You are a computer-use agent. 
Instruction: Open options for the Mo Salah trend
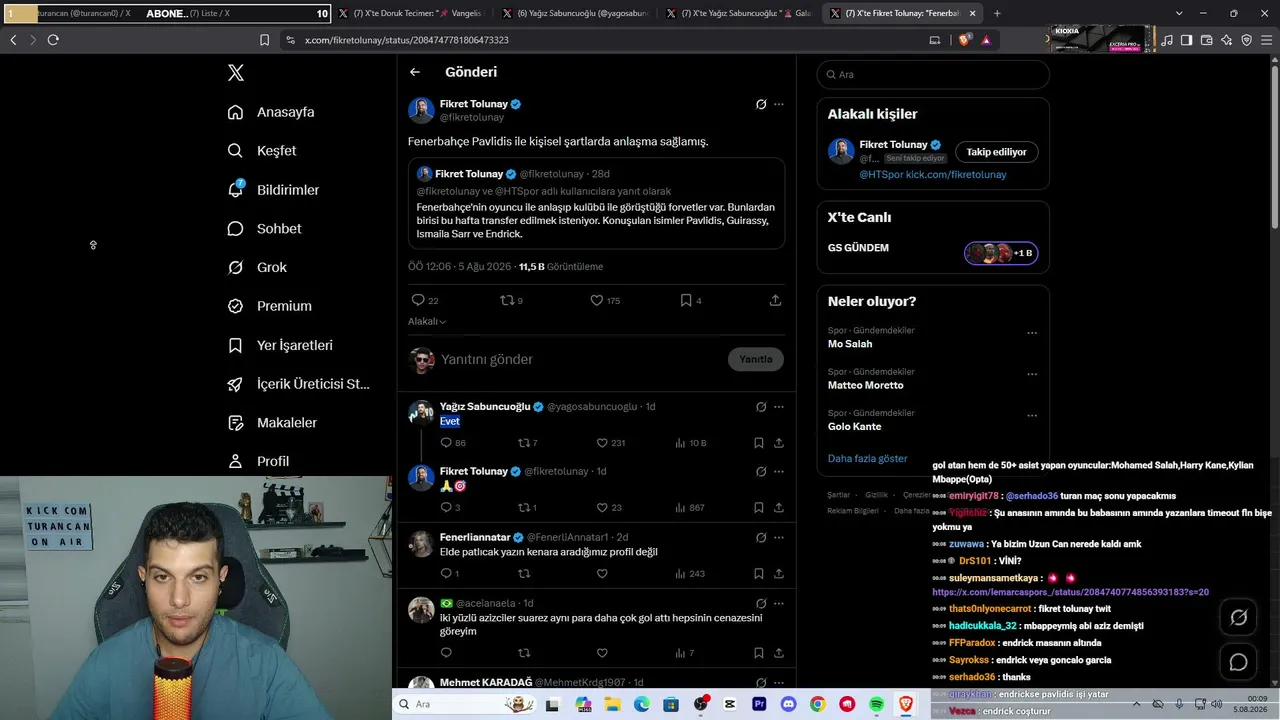[1032, 334]
